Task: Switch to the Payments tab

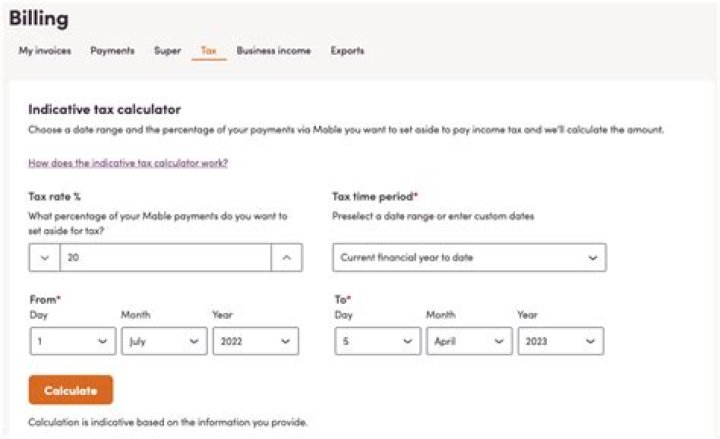Action: point(112,50)
